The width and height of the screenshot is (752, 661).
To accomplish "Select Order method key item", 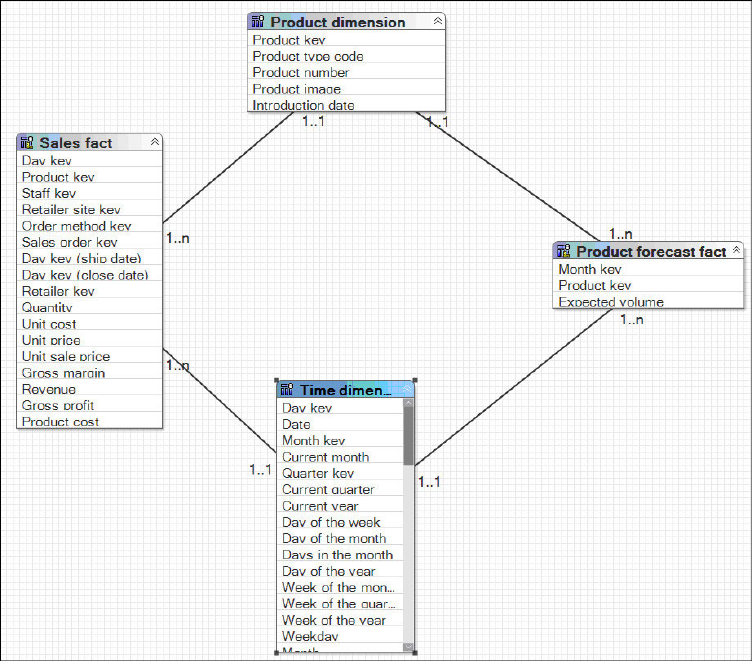I will coord(90,226).
